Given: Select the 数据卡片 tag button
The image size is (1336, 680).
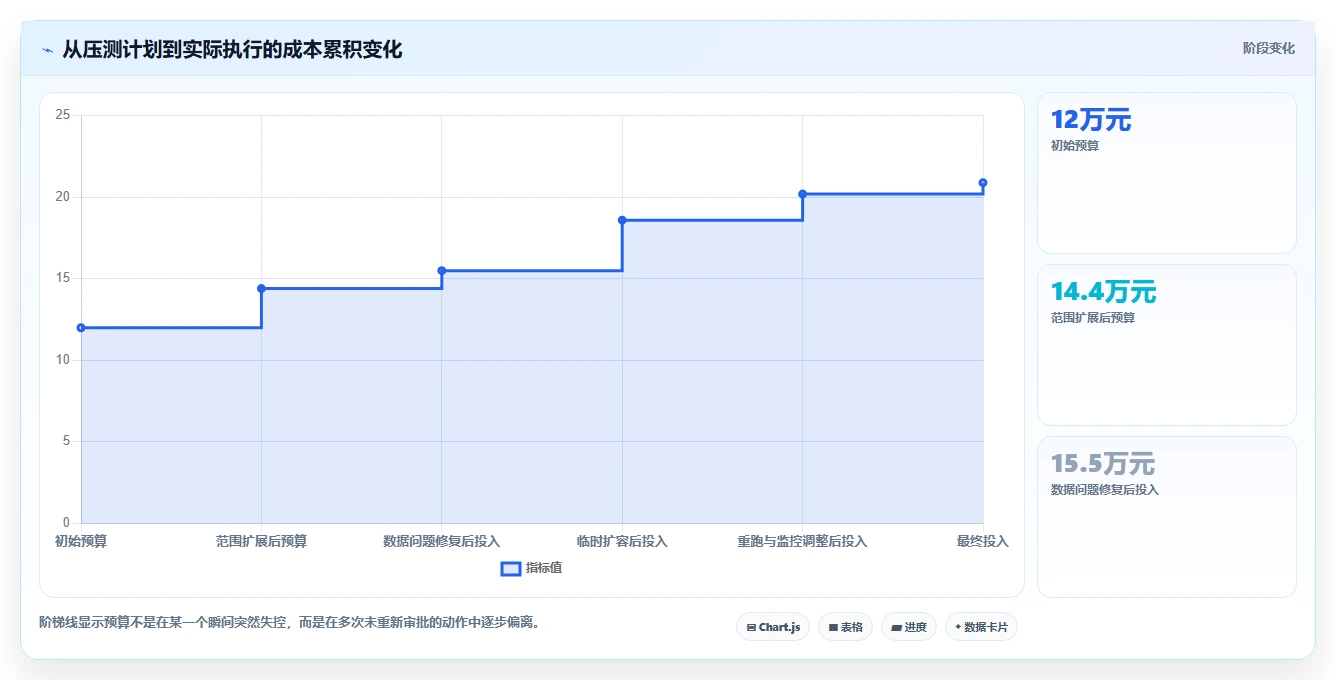Looking at the screenshot, I should click(981, 627).
